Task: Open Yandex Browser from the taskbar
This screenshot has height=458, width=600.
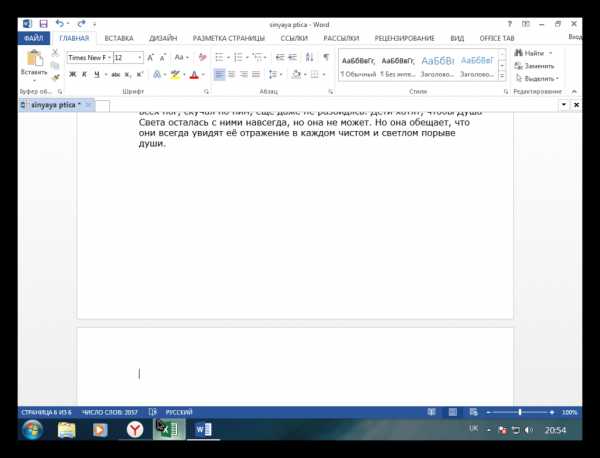Action: (x=134, y=429)
